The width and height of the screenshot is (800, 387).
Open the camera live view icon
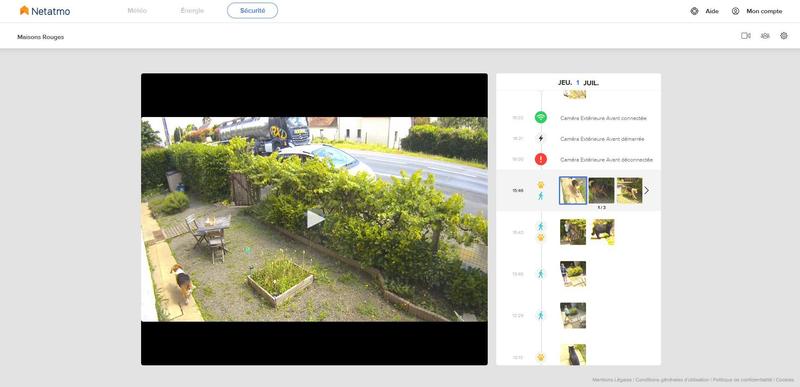click(x=745, y=36)
